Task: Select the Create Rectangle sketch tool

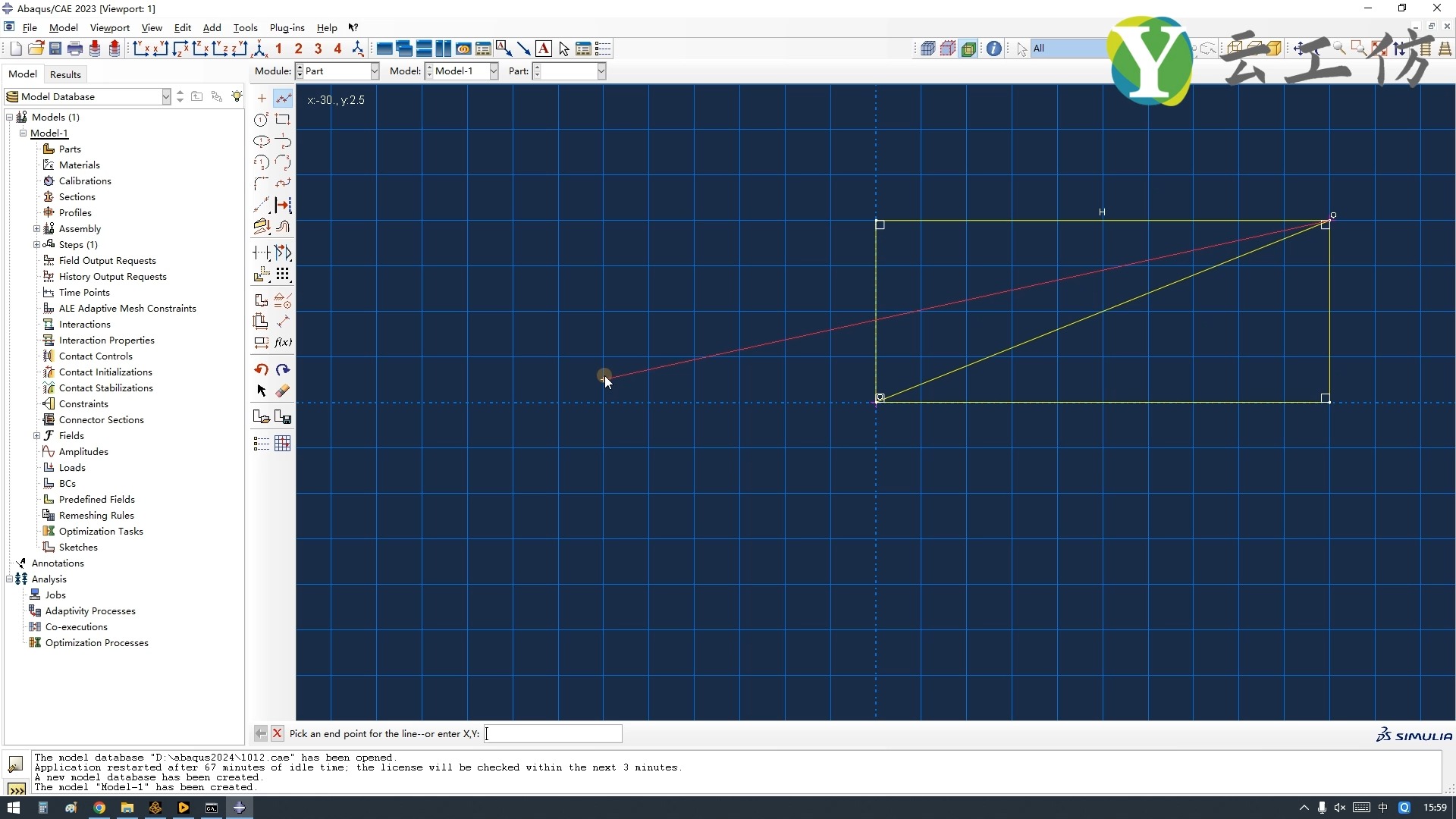Action: (x=283, y=120)
